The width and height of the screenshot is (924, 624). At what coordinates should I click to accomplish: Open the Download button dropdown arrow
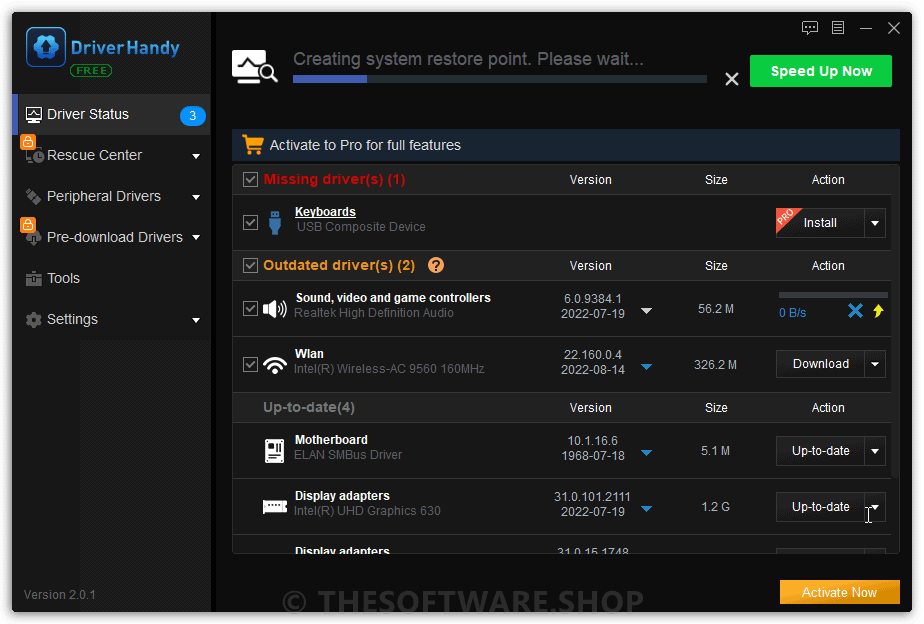coord(875,364)
